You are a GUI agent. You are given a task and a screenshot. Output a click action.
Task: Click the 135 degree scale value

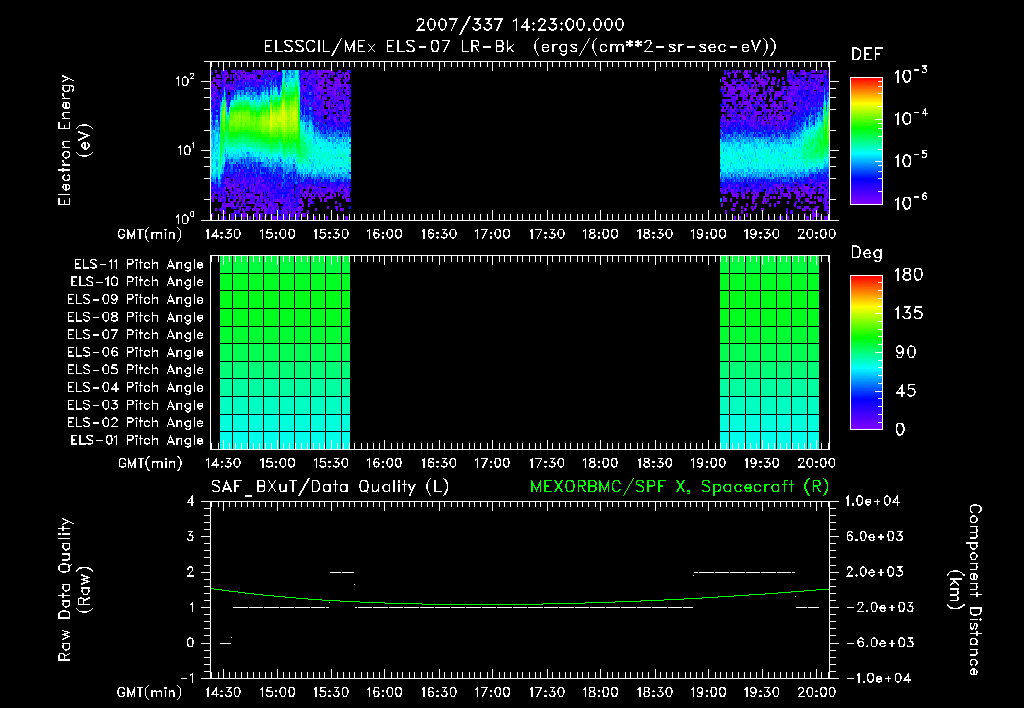[x=908, y=314]
